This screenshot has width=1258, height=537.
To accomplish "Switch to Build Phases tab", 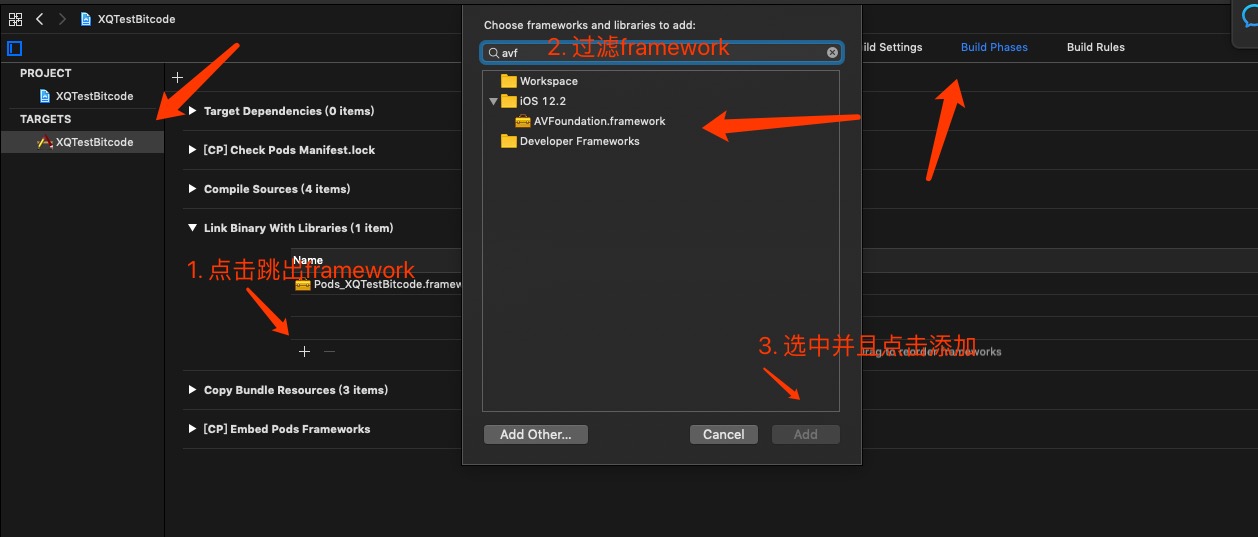I will click(x=994, y=47).
